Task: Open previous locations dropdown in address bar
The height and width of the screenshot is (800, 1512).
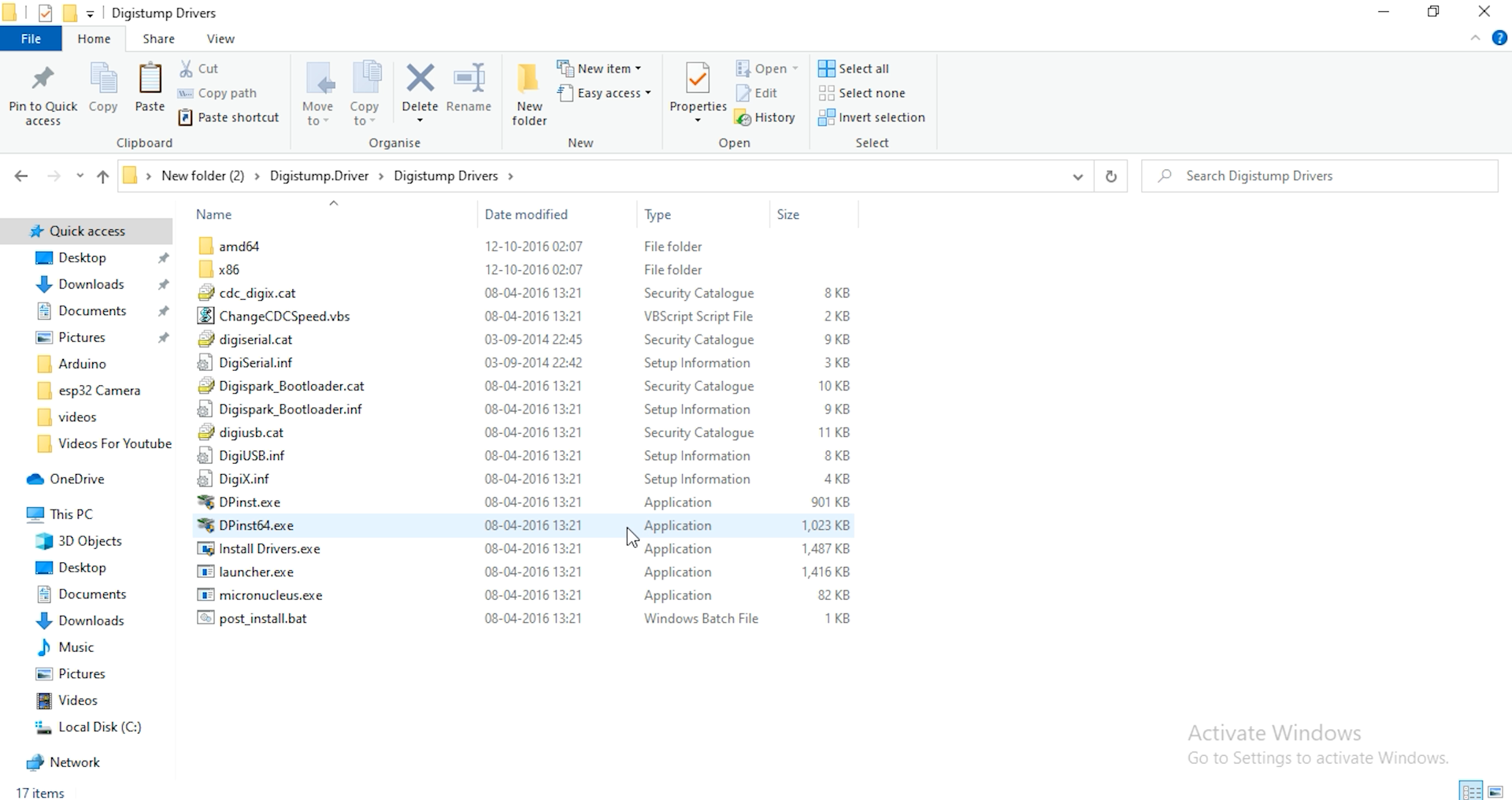Action: point(1077,176)
